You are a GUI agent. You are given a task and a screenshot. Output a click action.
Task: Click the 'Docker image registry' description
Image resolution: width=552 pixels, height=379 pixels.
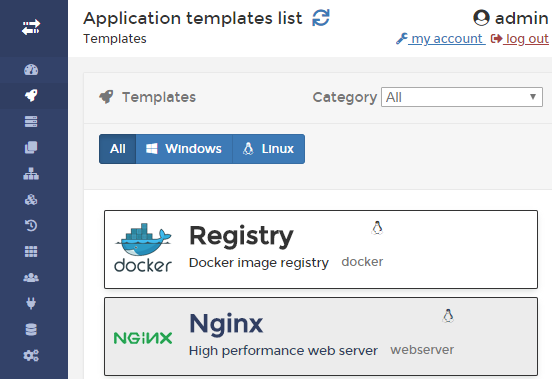point(259,263)
